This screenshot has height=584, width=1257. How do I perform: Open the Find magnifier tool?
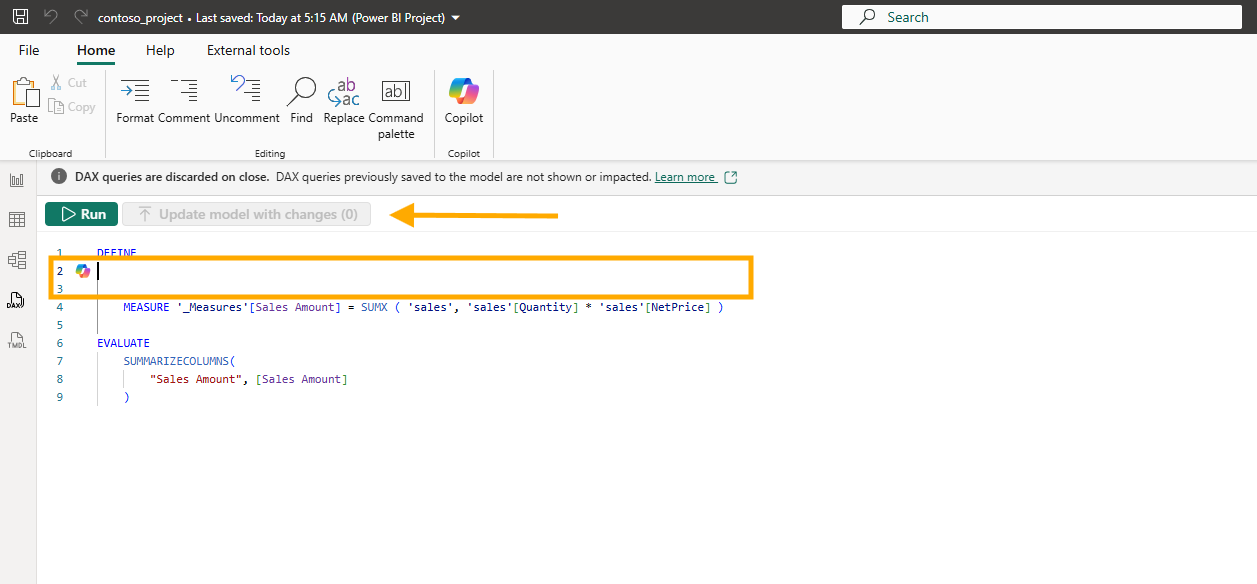click(301, 101)
